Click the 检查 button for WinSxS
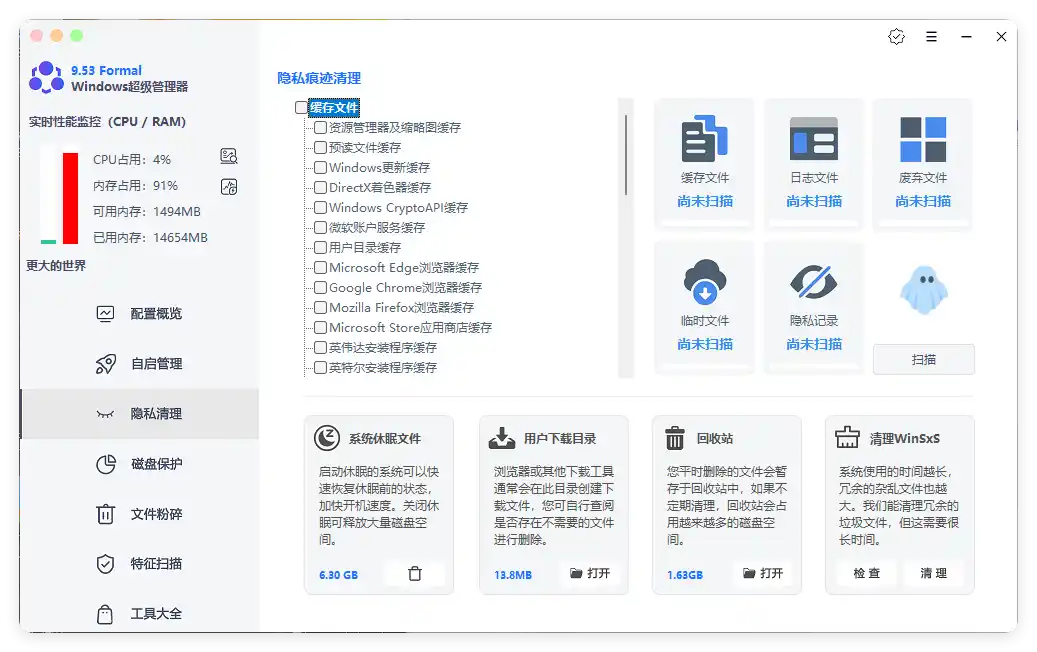The image size is (1037, 652). pos(866,573)
